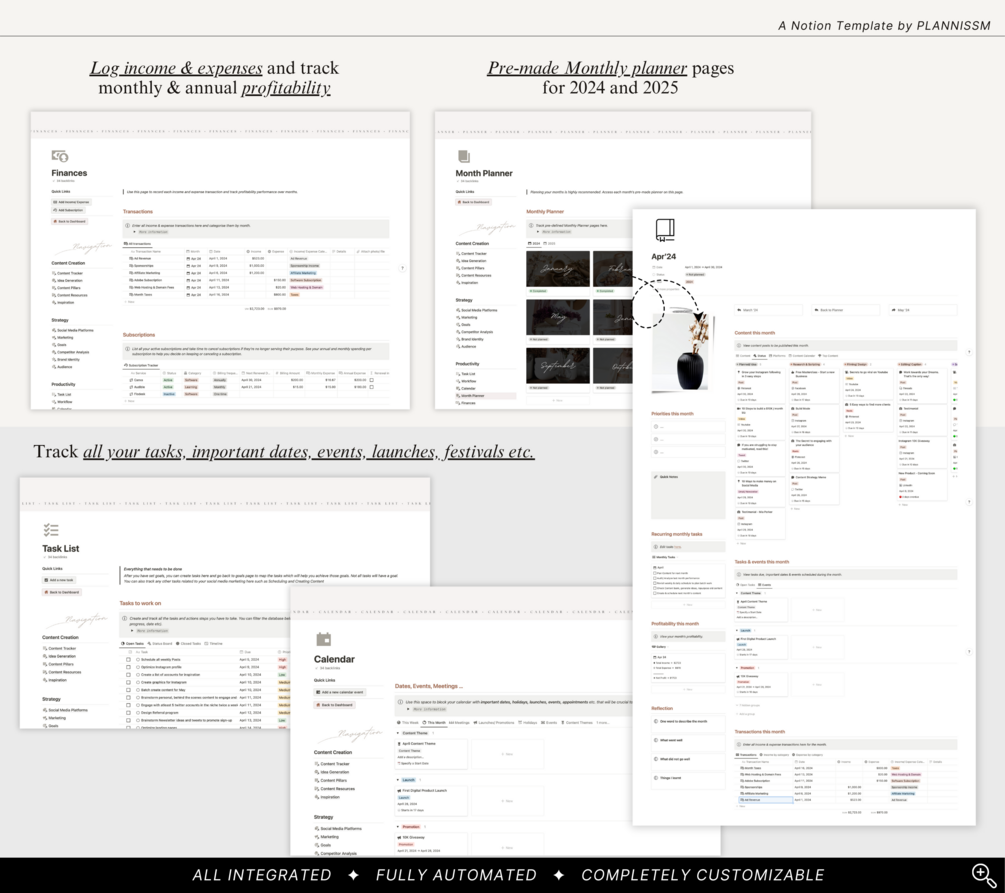Click the info icon in Tasks to work on callout
The image size is (1005, 893).
pyautogui.click(x=124, y=619)
